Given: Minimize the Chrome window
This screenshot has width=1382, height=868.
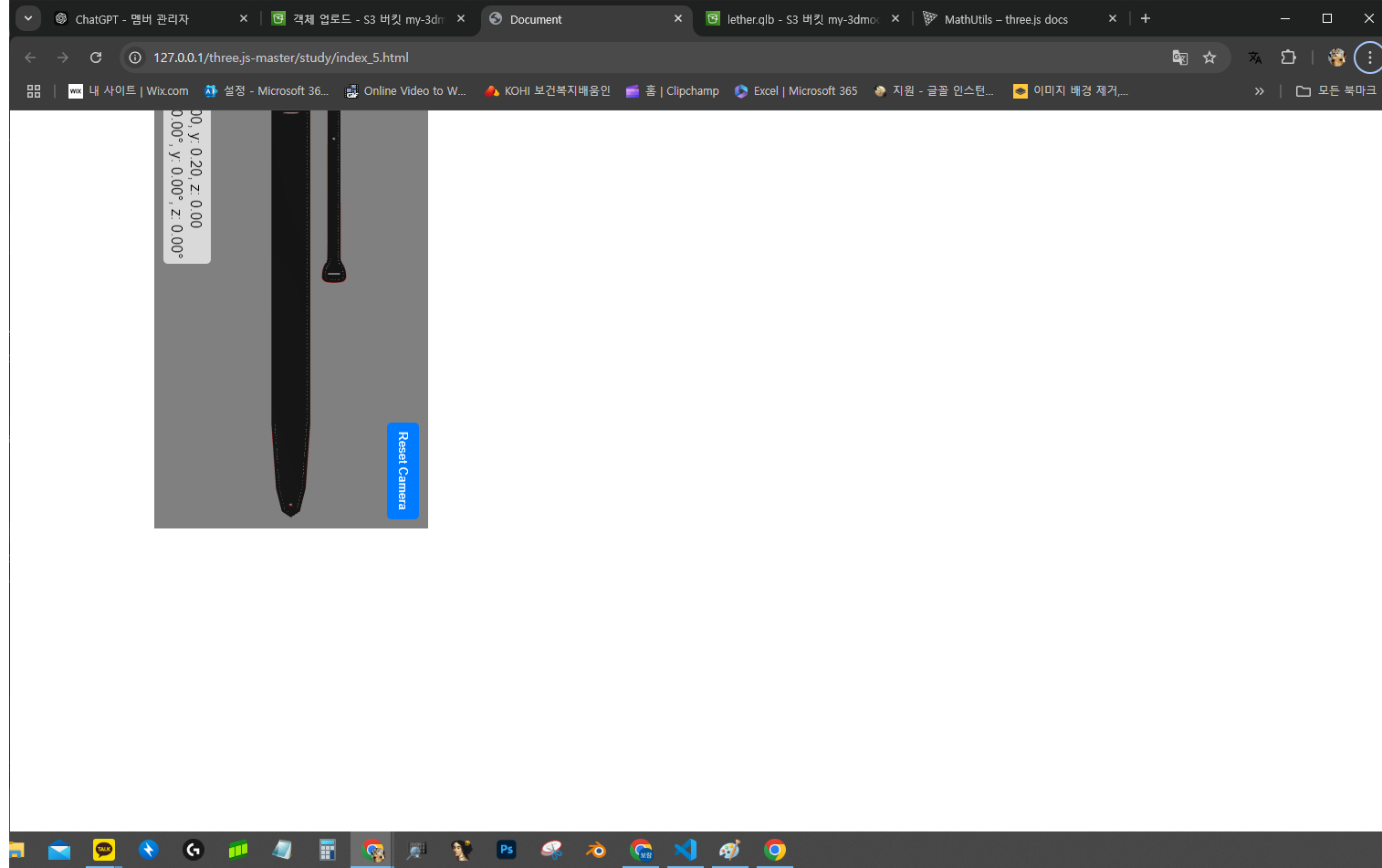Looking at the screenshot, I should [x=1285, y=18].
